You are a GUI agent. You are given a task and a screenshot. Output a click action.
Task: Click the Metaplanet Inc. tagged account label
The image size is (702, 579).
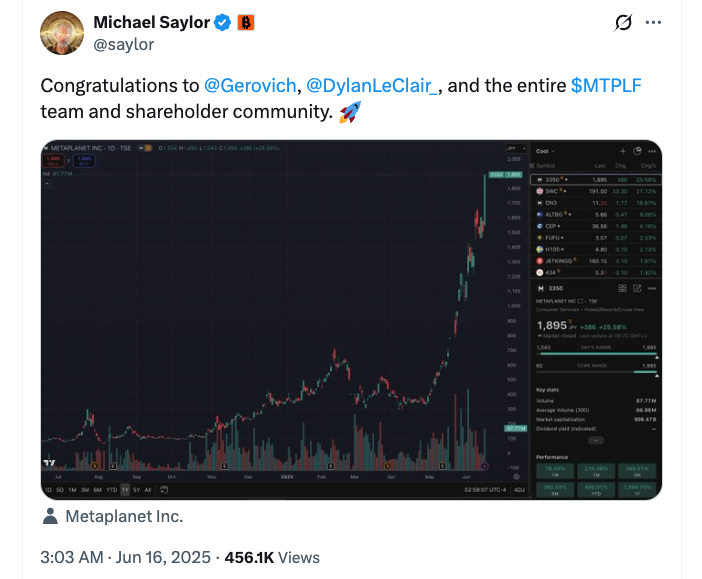[123, 517]
